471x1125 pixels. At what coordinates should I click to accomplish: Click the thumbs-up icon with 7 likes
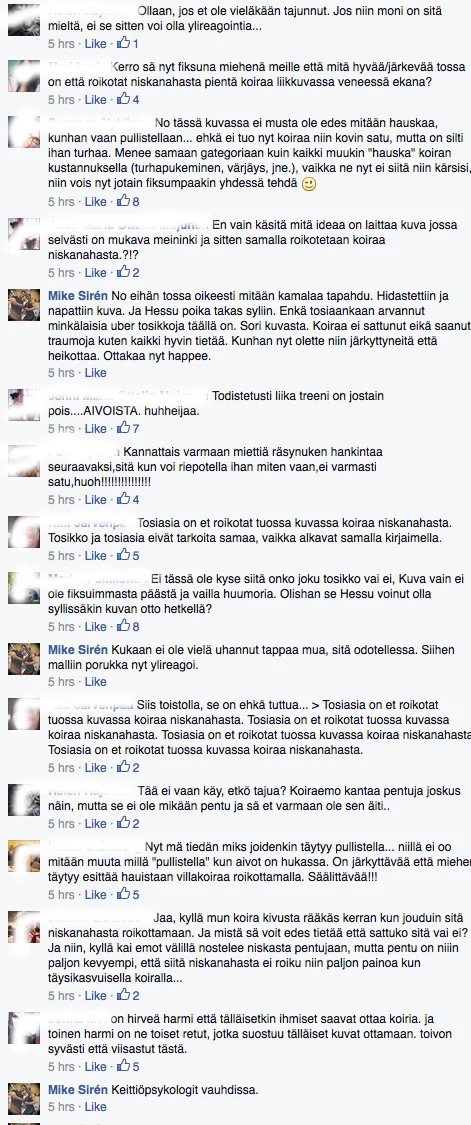[123, 428]
